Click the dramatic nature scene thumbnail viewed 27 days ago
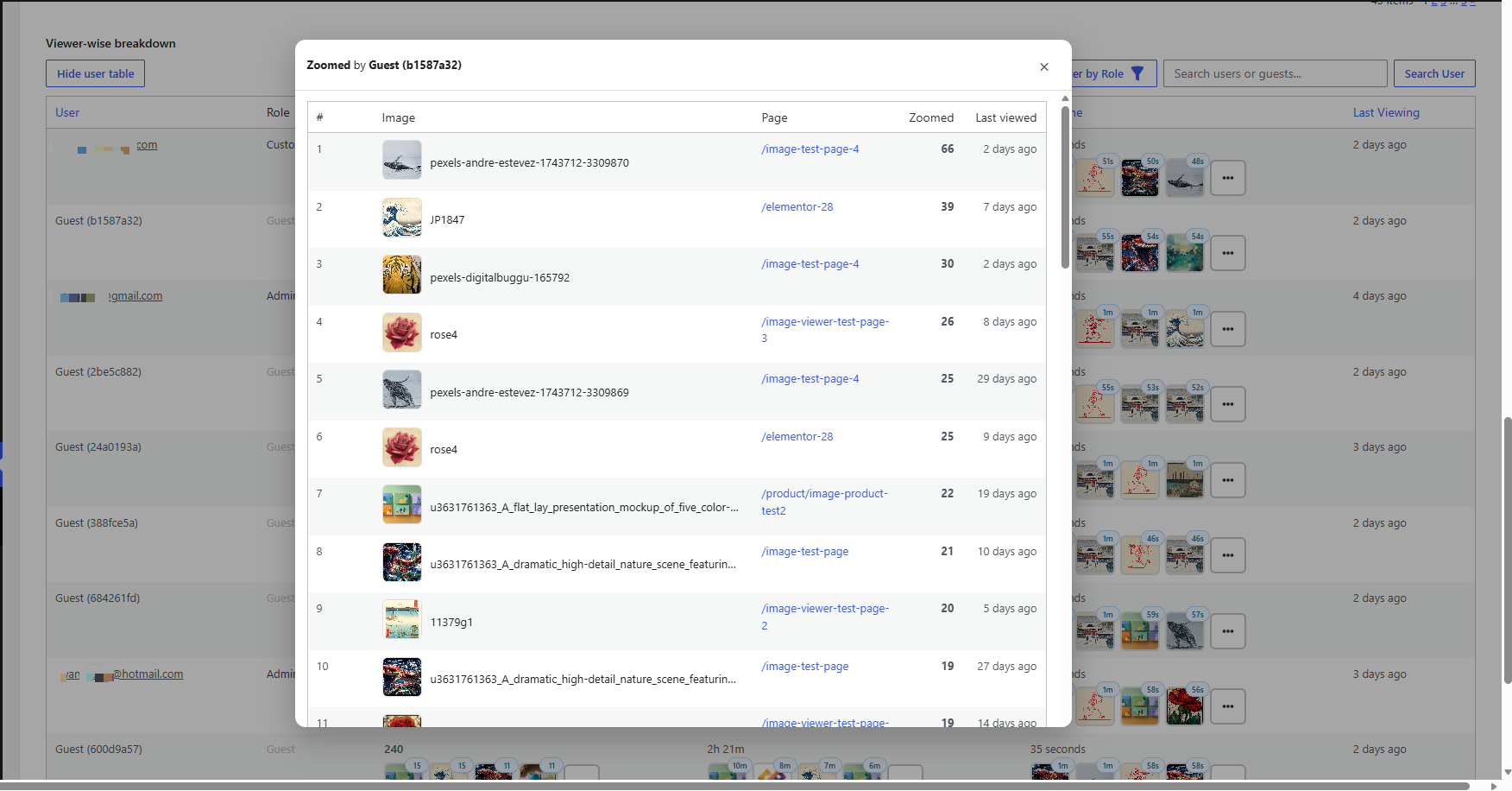The image size is (1512, 791). [402, 677]
